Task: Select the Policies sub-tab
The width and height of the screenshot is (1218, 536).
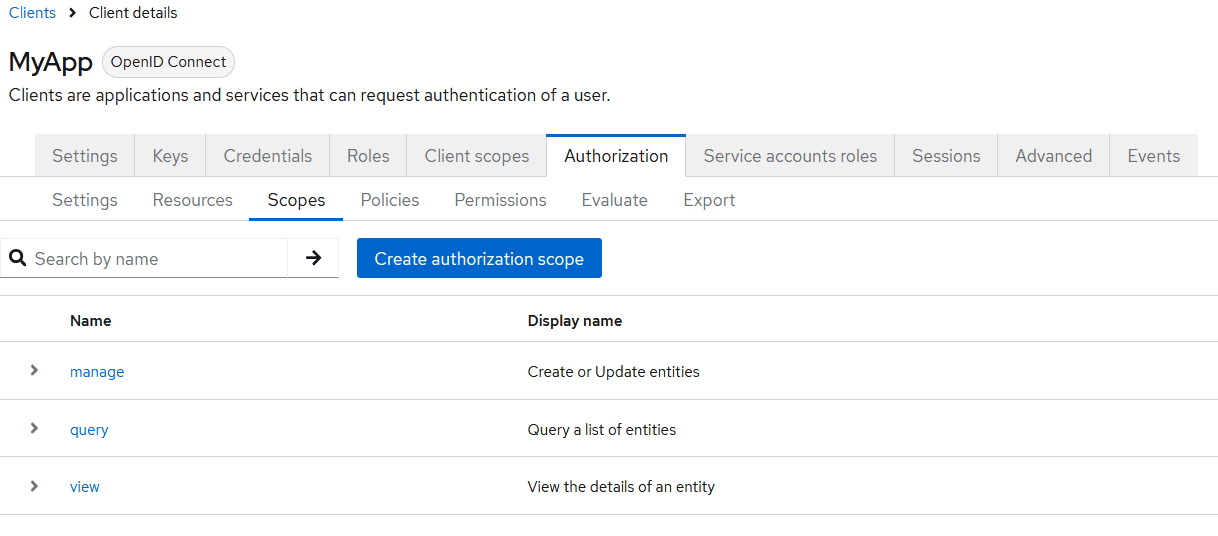Action: click(x=389, y=200)
